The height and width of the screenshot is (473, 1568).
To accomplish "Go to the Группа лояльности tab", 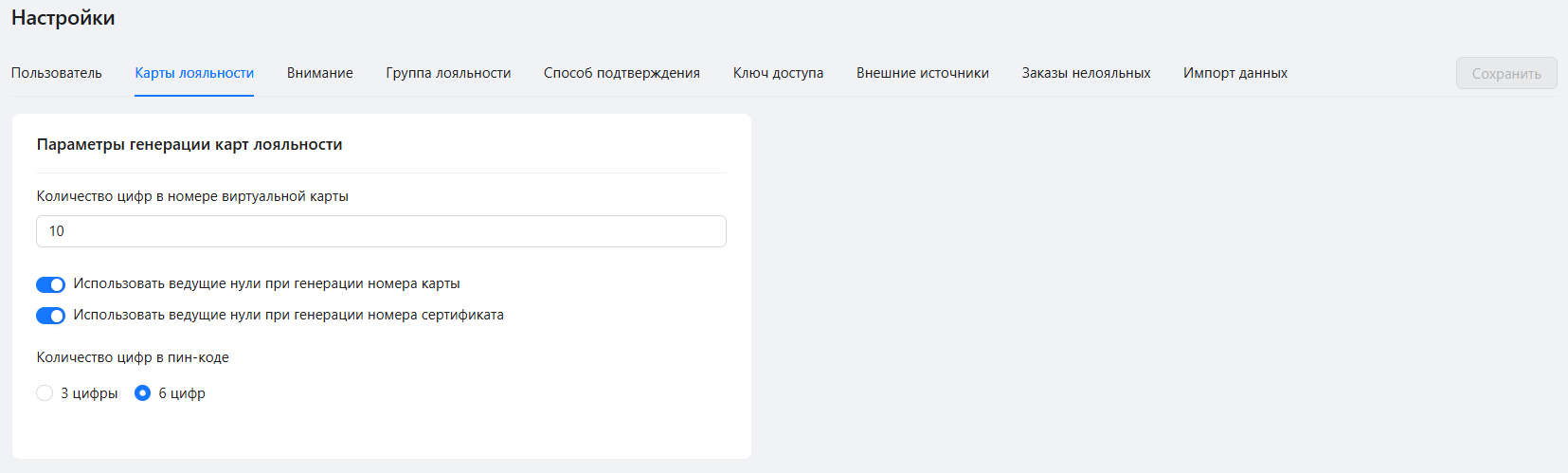I will point(448,73).
